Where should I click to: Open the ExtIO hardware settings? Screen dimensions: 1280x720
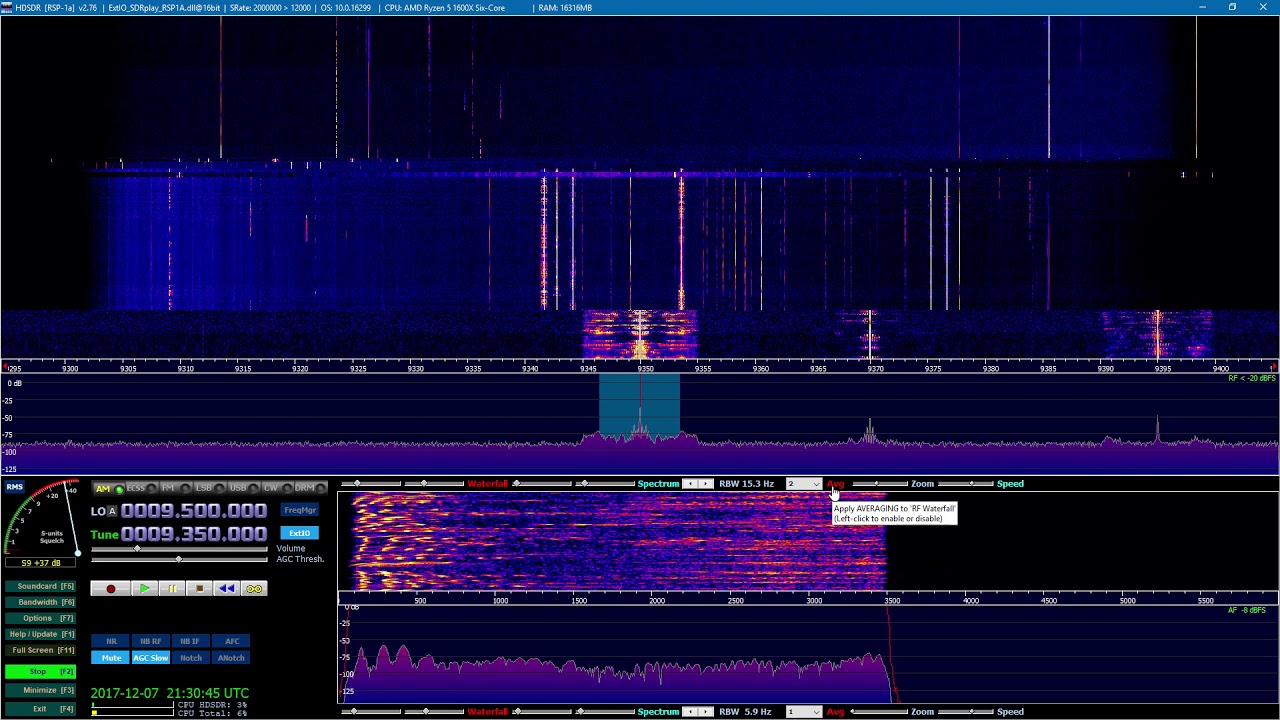[299, 533]
